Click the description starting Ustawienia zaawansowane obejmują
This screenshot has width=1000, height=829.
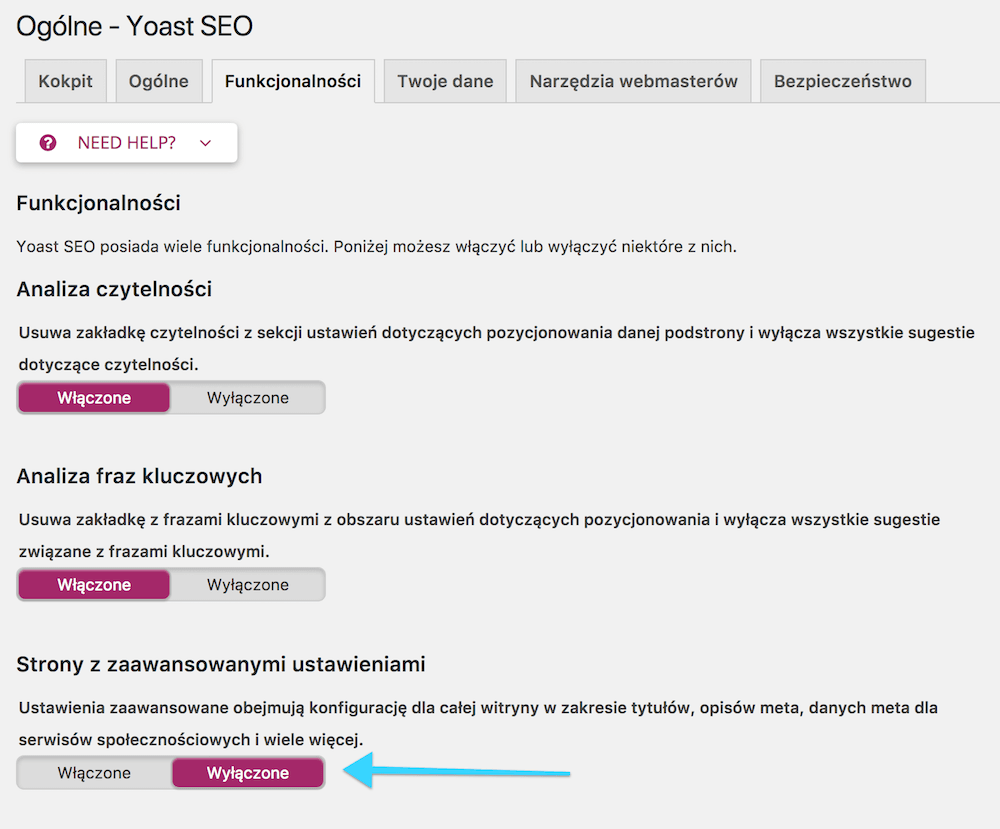tap(478, 723)
